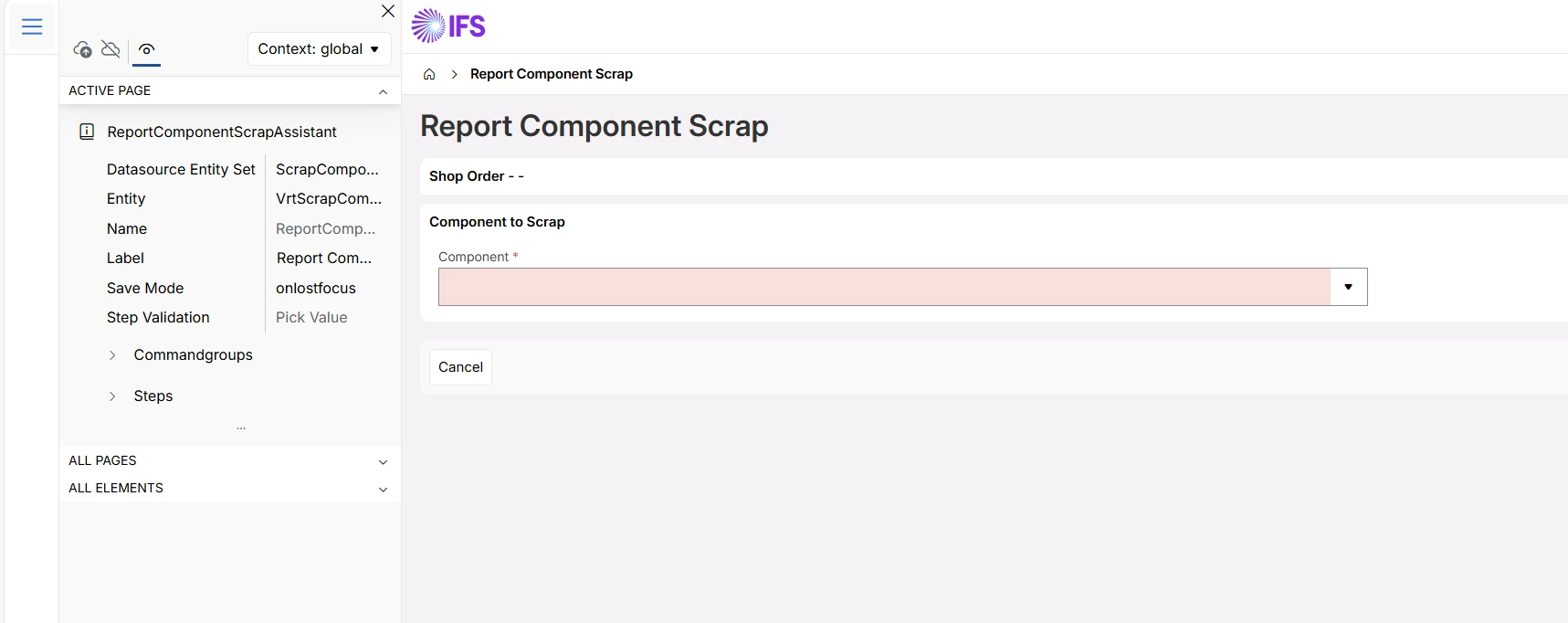This screenshot has width=1568, height=623.
Task: Click the Report Component Scrap breadcrumb
Action: (551, 74)
